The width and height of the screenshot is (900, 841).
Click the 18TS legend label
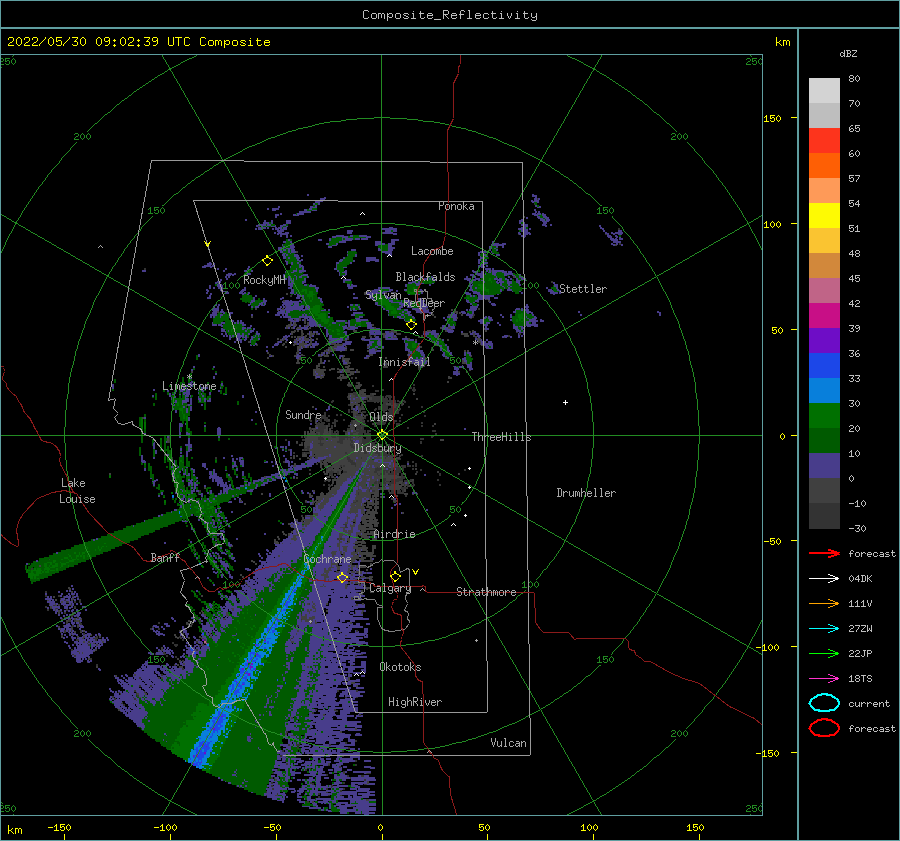[x=860, y=679]
